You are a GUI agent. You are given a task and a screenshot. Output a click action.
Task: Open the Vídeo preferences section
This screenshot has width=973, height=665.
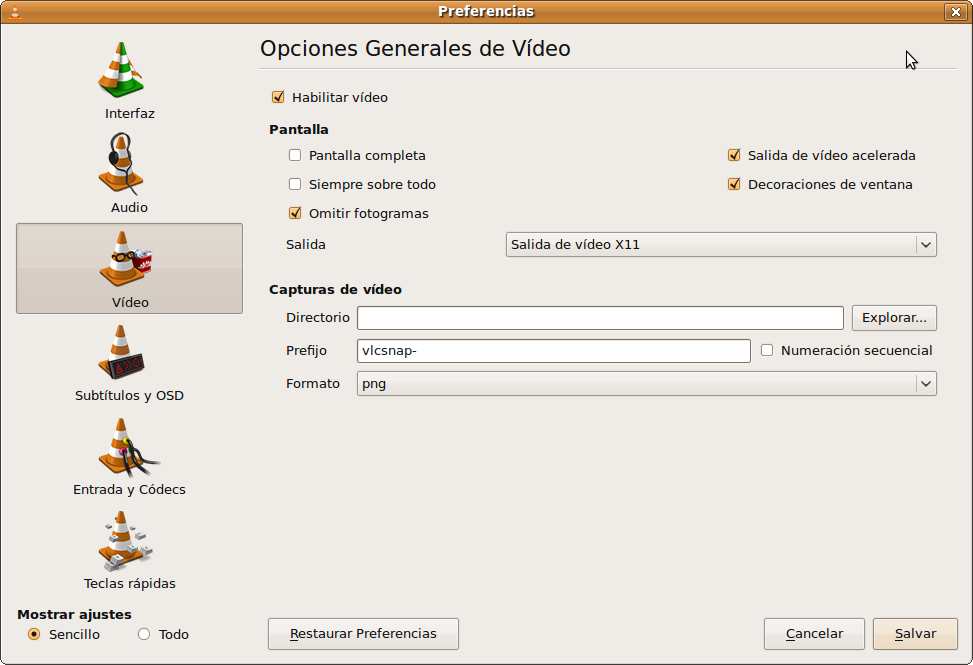pos(128,258)
